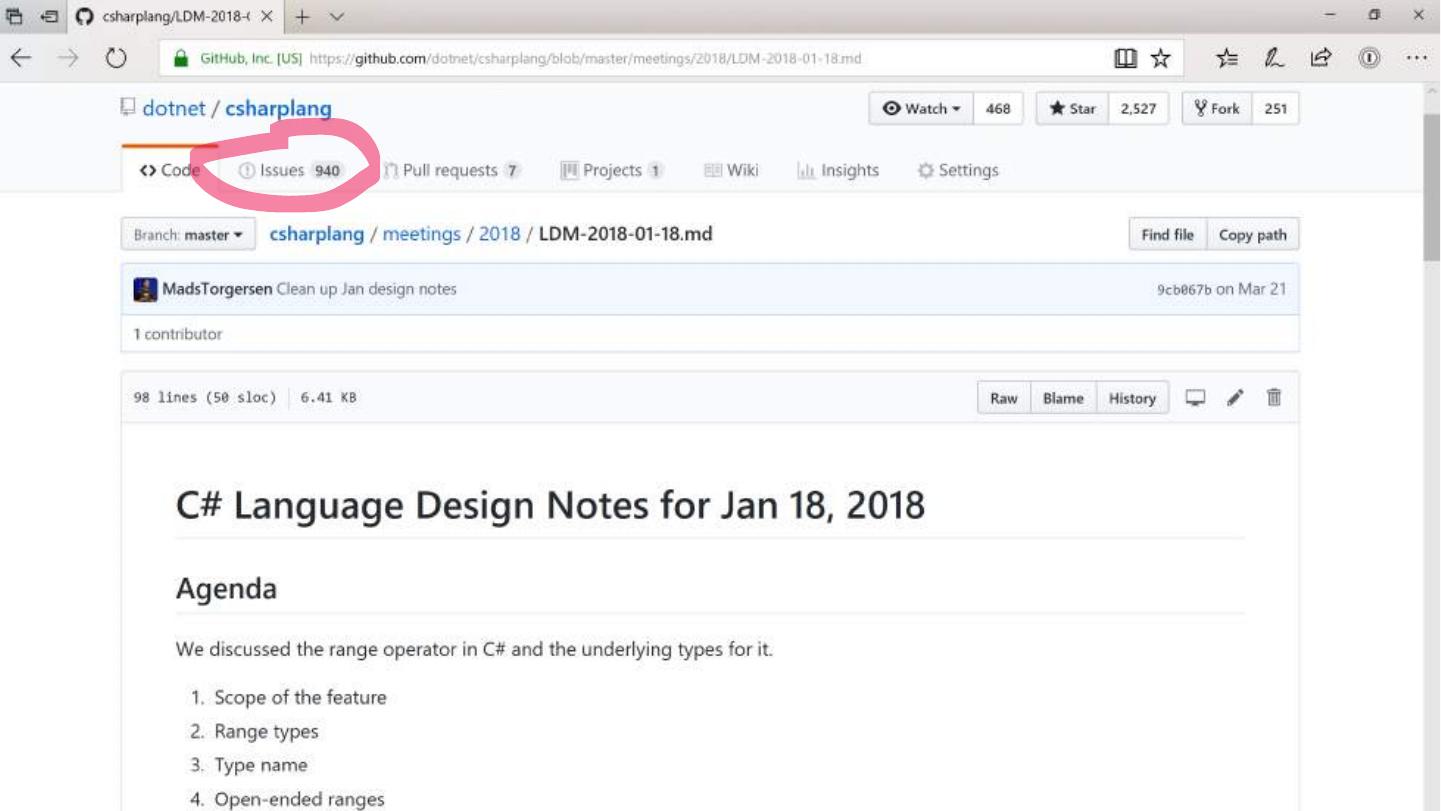Open the Wiki tab
The height and width of the screenshot is (811, 1441).
pyautogui.click(x=731, y=170)
